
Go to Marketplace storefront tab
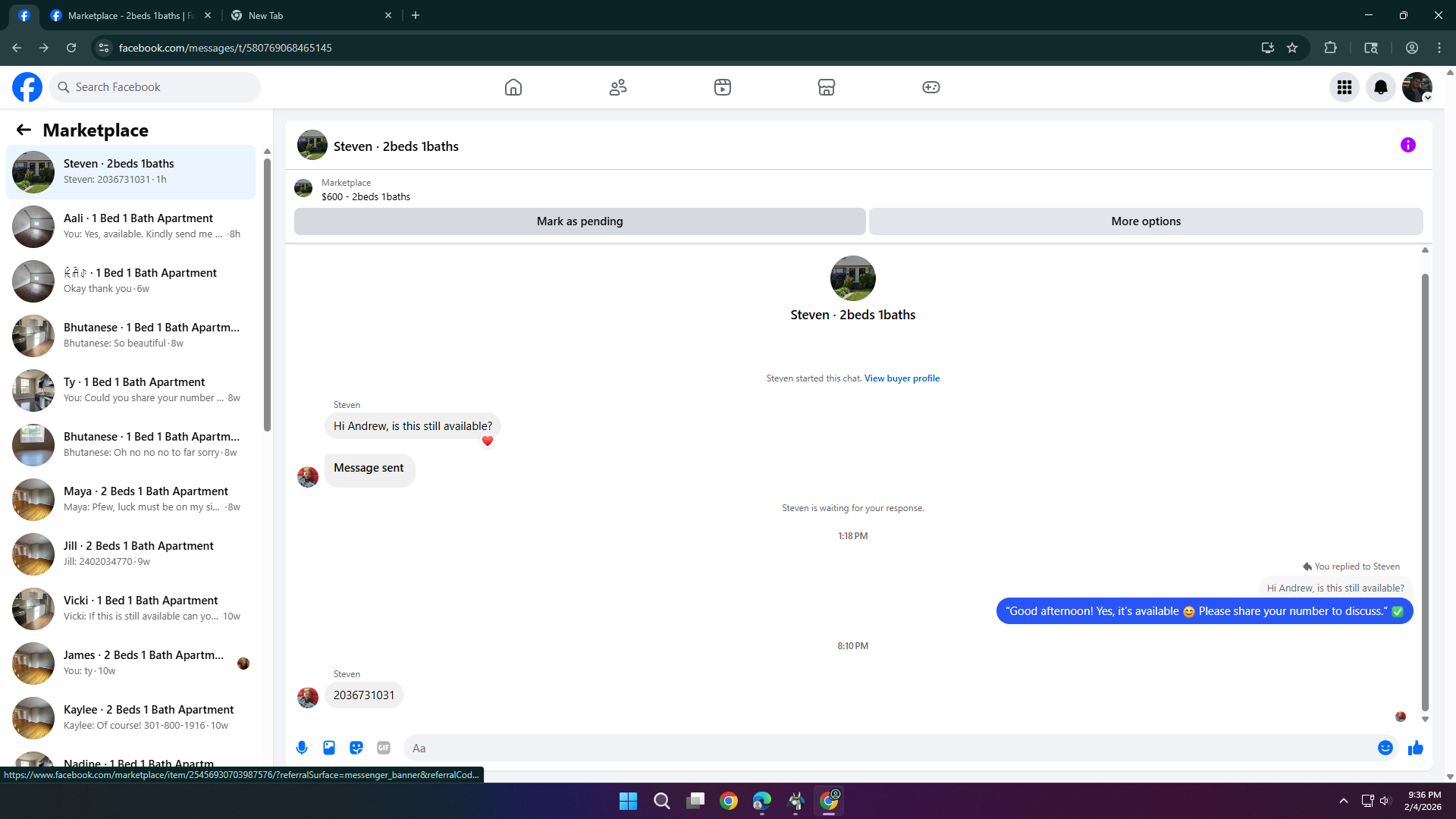(x=826, y=87)
